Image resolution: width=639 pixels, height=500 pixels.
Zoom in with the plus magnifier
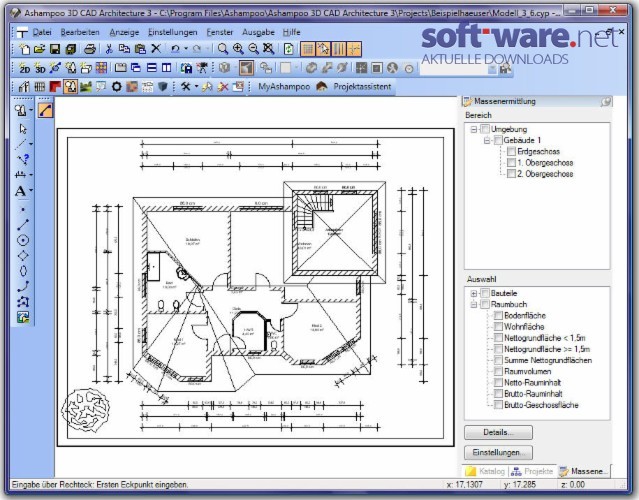tap(238, 49)
